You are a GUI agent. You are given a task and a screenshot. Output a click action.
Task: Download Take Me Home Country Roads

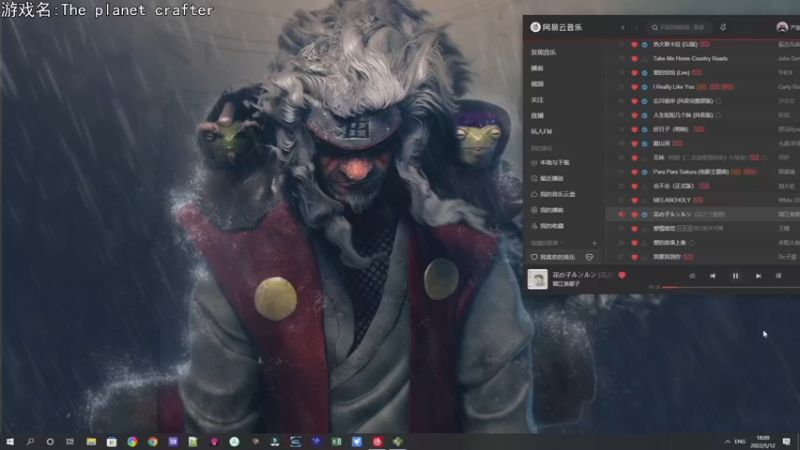[644, 59]
